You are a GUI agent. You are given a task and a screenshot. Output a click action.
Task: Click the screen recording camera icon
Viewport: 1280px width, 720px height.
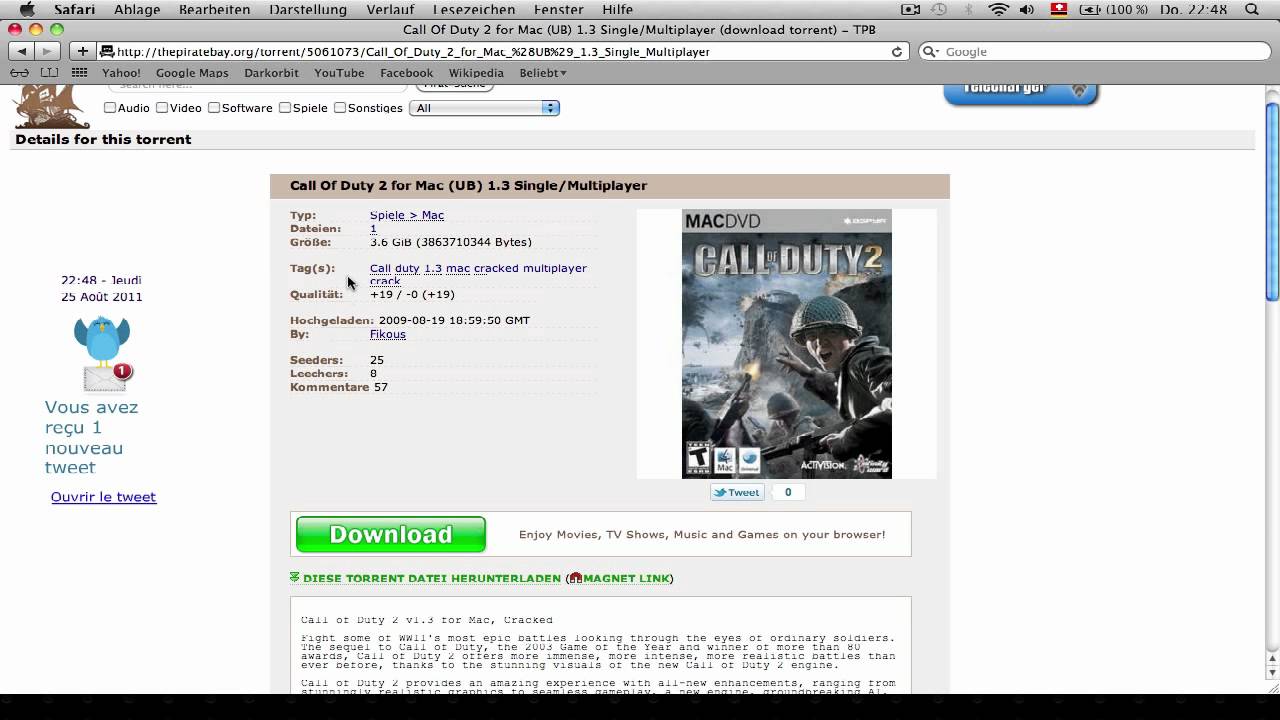click(911, 9)
